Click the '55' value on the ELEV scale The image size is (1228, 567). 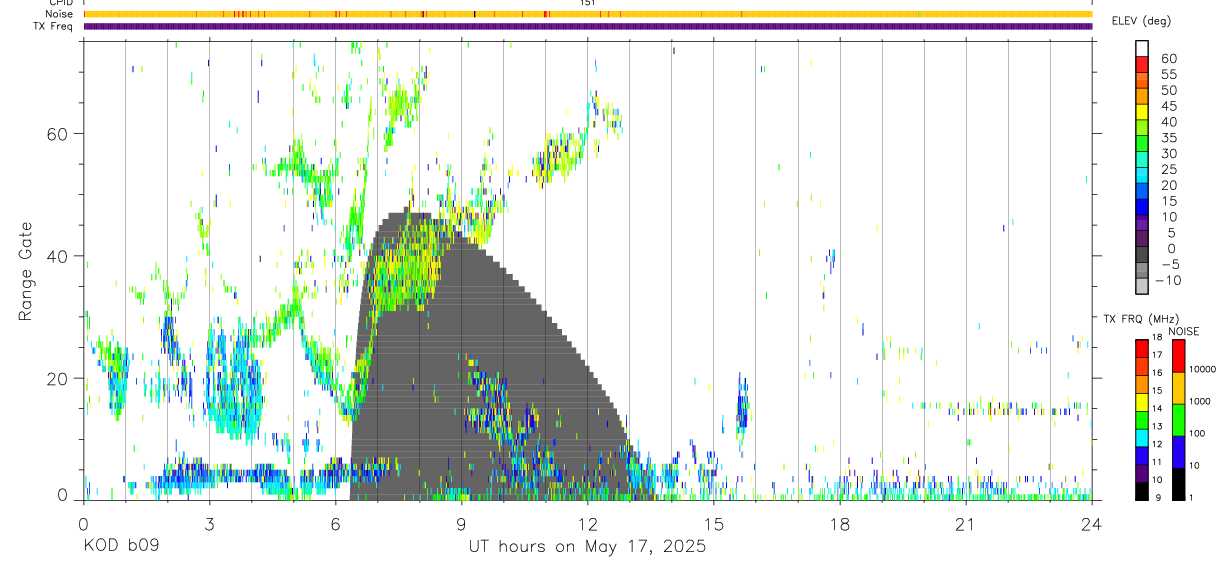click(x=1169, y=74)
